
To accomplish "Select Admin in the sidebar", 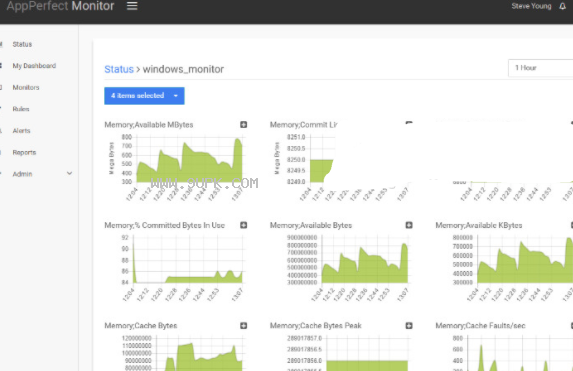I will coord(23,174).
